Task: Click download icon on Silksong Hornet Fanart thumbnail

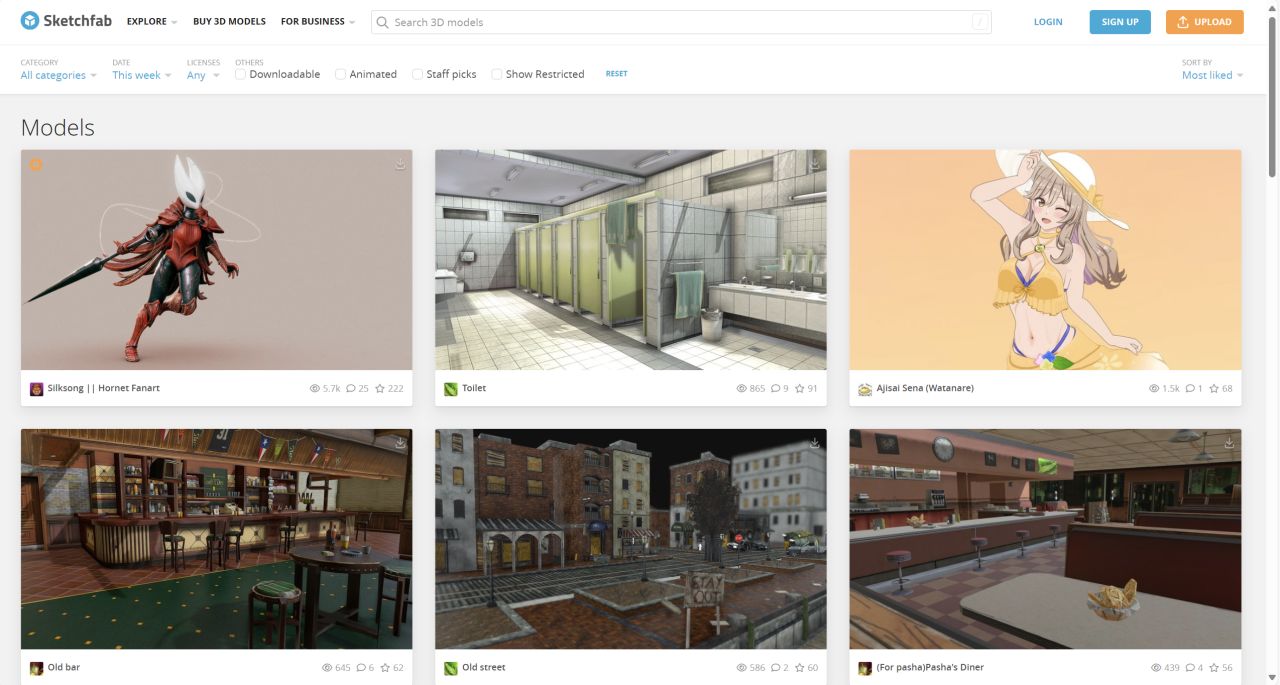Action: pyautogui.click(x=400, y=164)
